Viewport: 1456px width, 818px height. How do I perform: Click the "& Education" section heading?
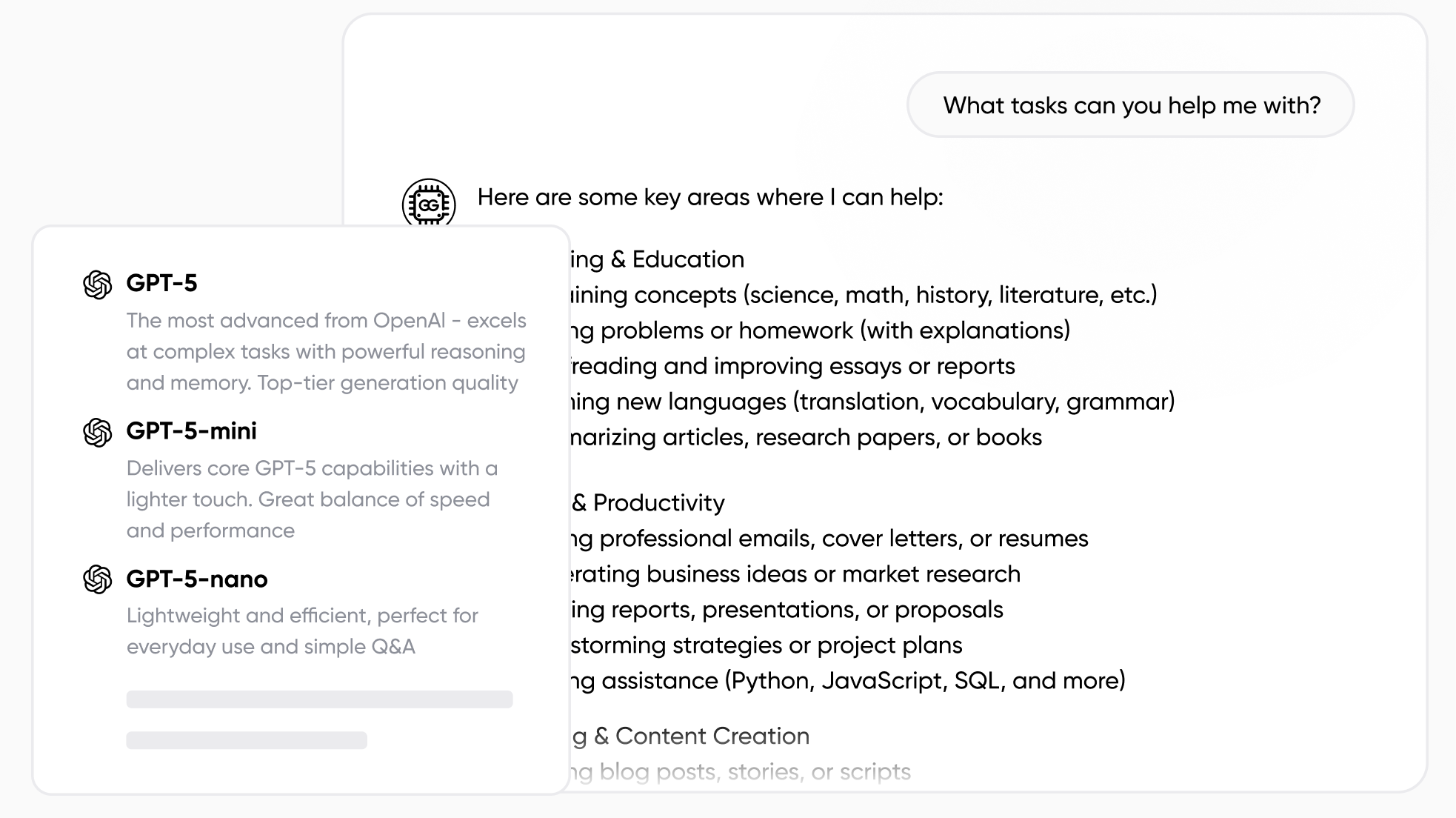click(658, 259)
